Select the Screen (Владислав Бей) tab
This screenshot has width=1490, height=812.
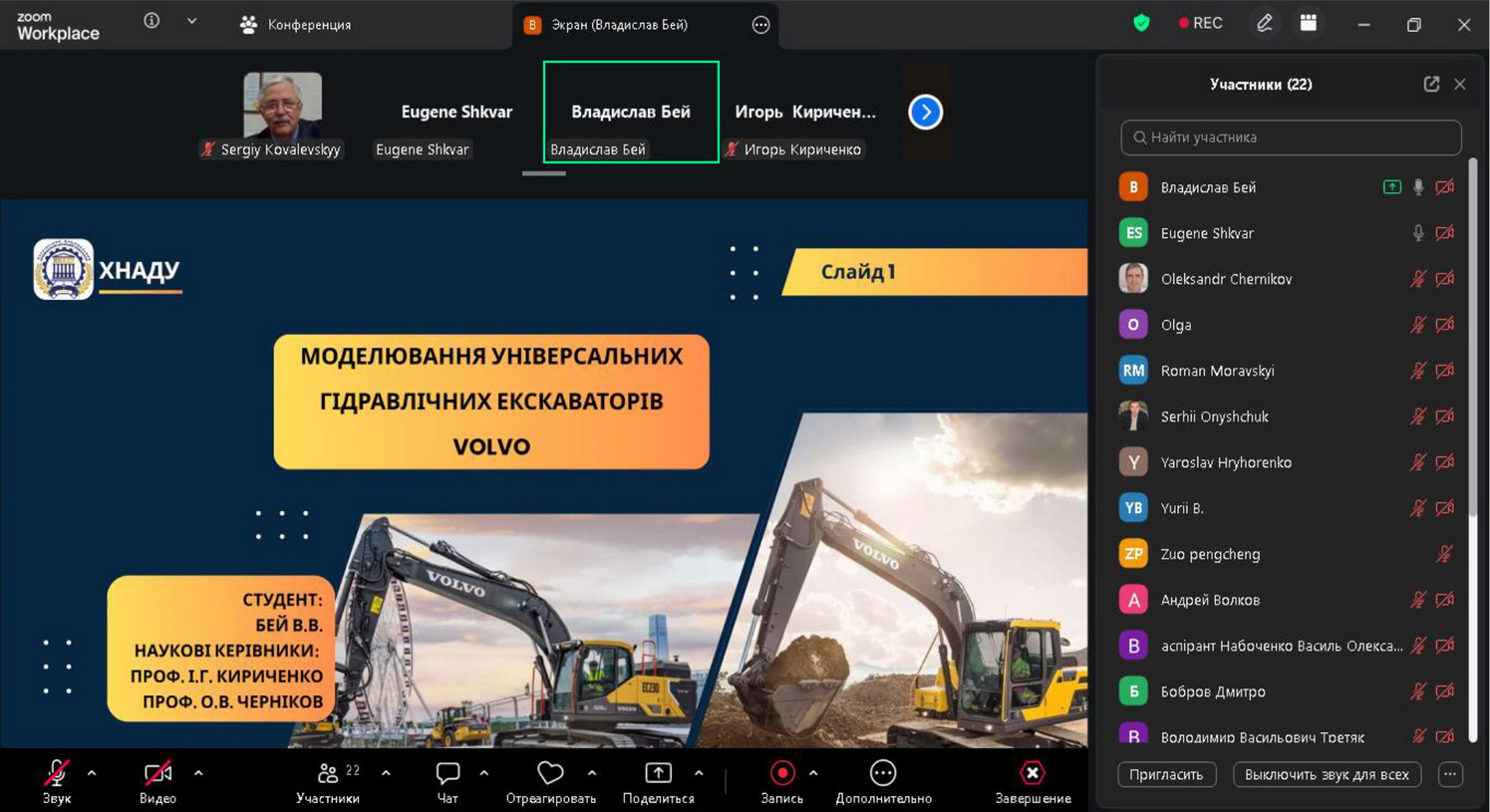click(619, 25)
